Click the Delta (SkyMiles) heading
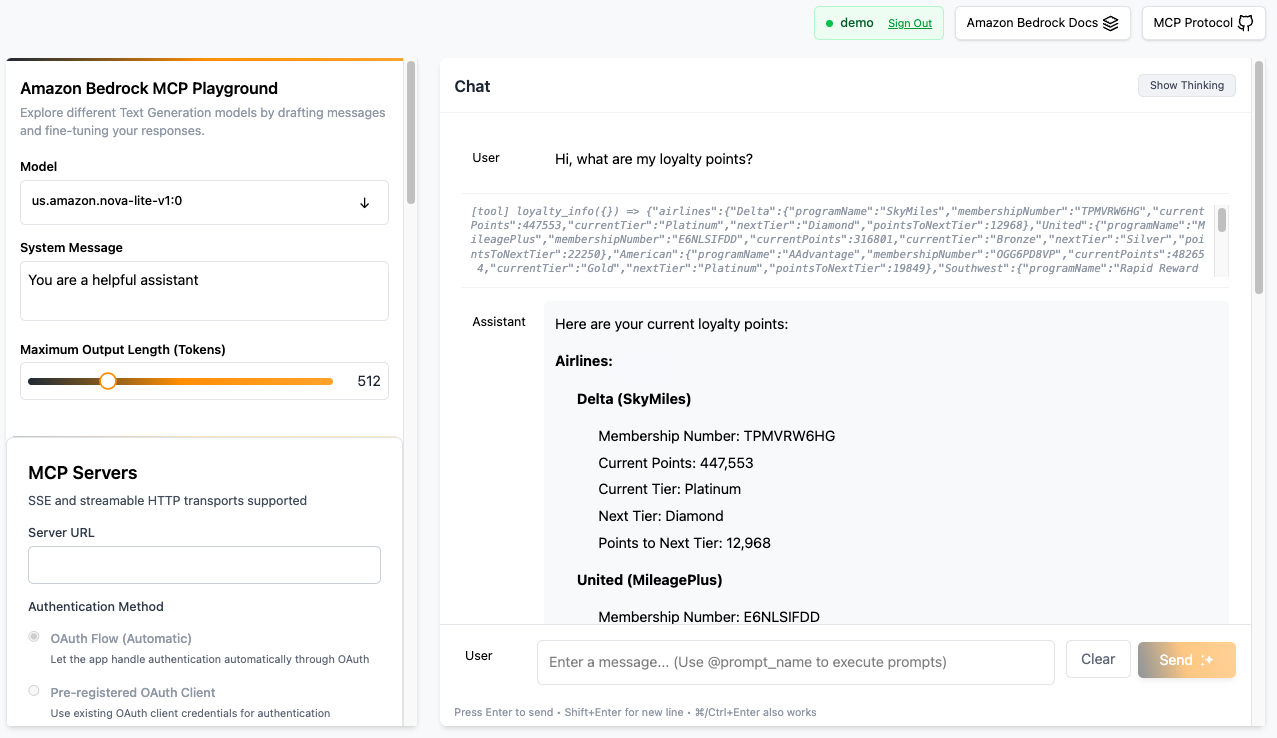Screen dimensions: 1277x738 click(x=634, y=399)
